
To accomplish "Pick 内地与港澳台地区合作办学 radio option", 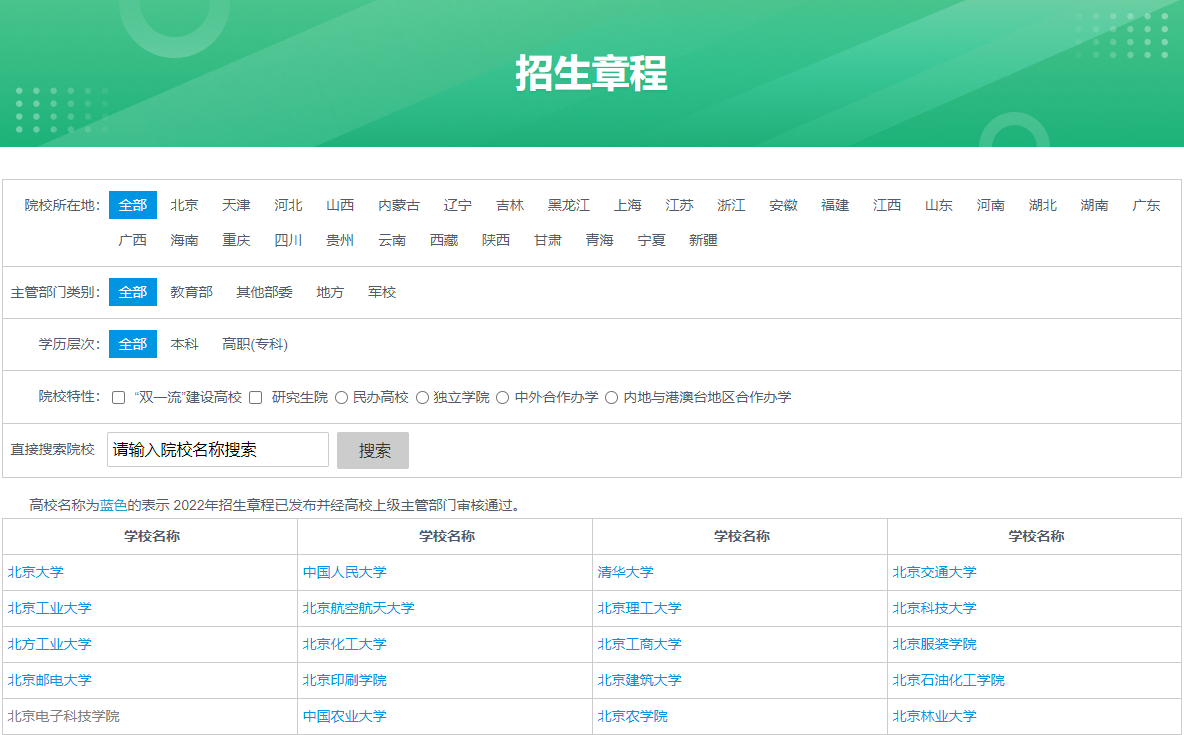I will click(612, 397).
